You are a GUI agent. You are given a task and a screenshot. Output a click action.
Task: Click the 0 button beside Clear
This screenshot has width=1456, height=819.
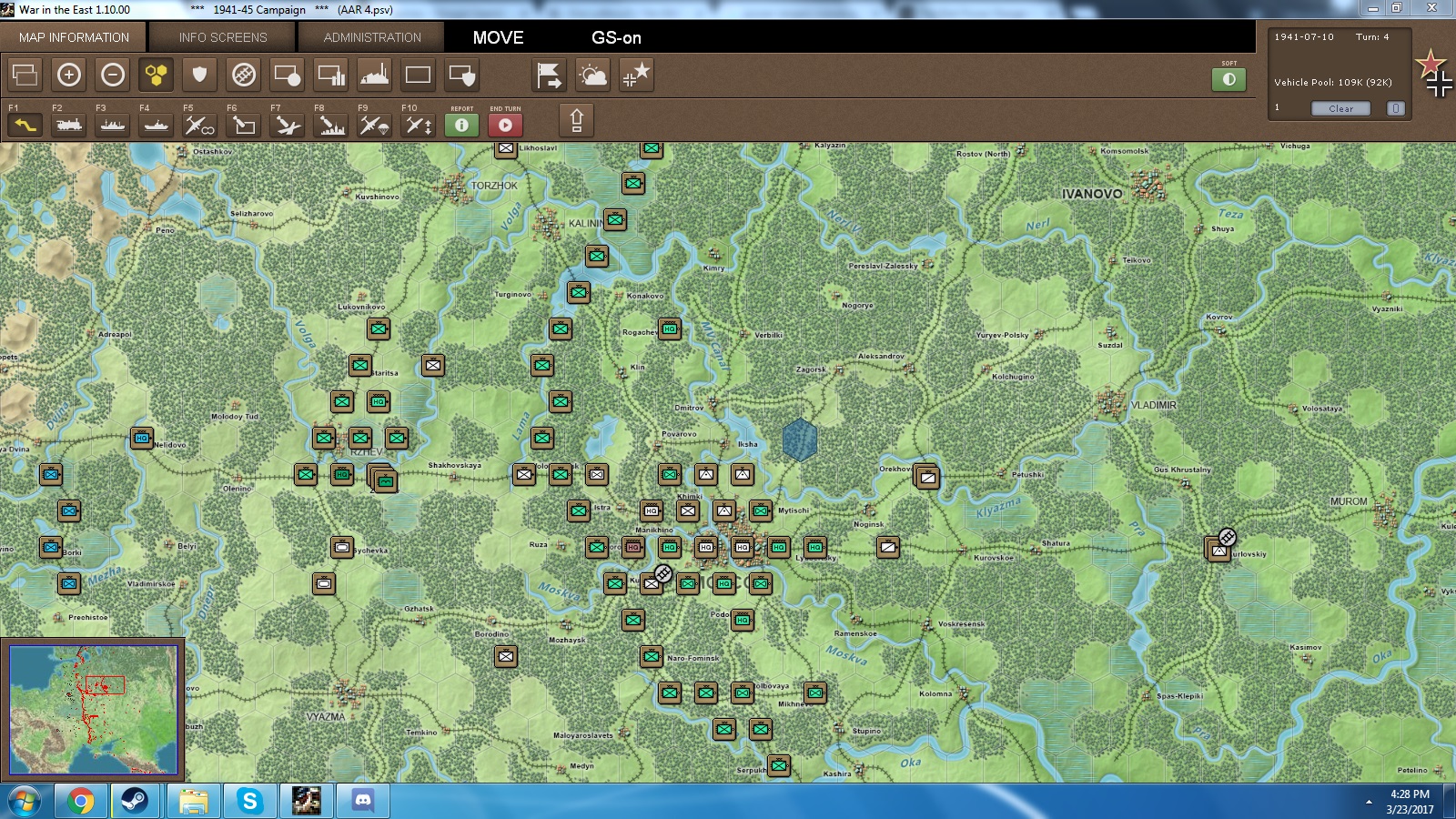tap(1396, 108)
